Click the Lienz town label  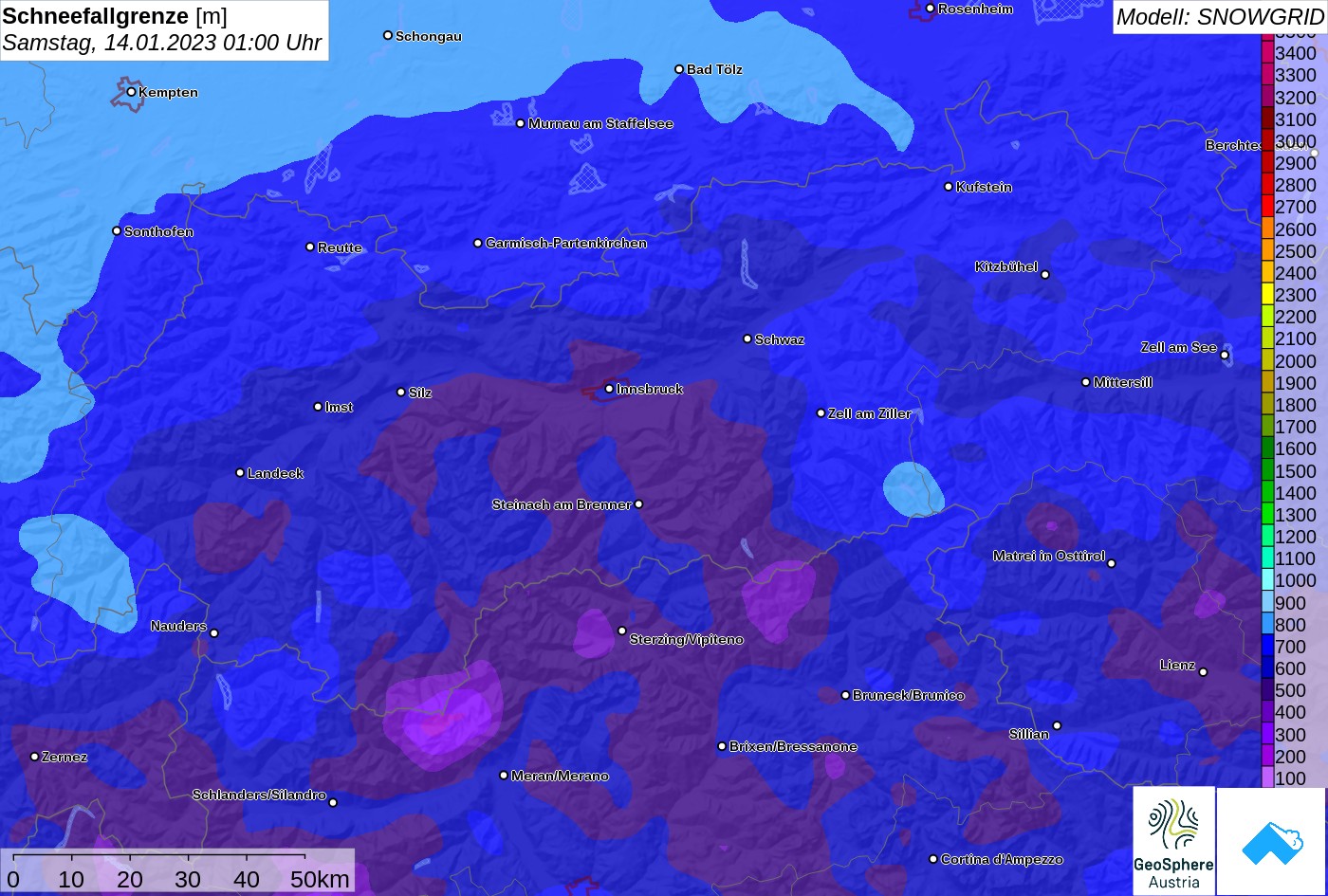[1178, 666]
